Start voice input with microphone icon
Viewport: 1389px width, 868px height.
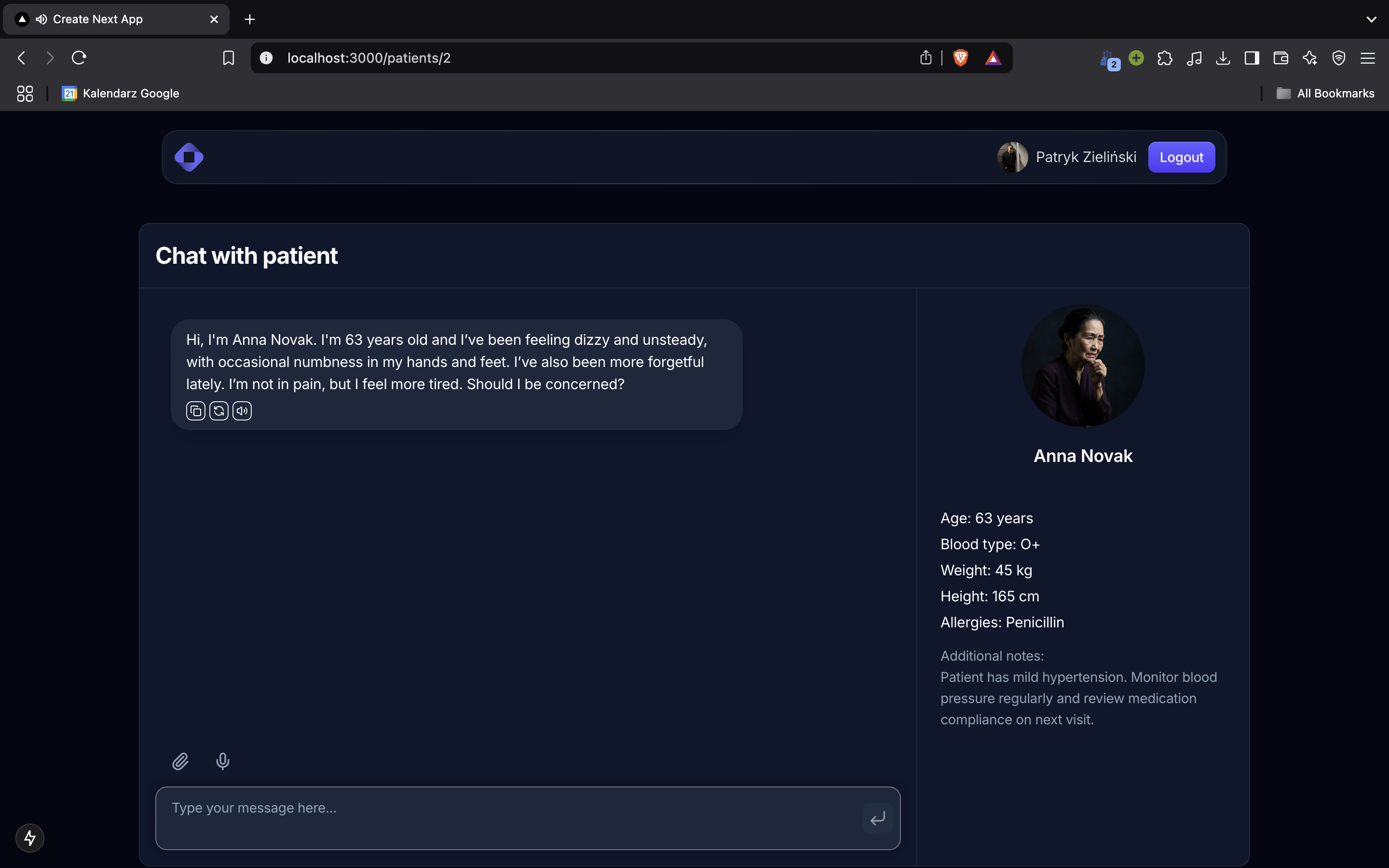(223, 761)
